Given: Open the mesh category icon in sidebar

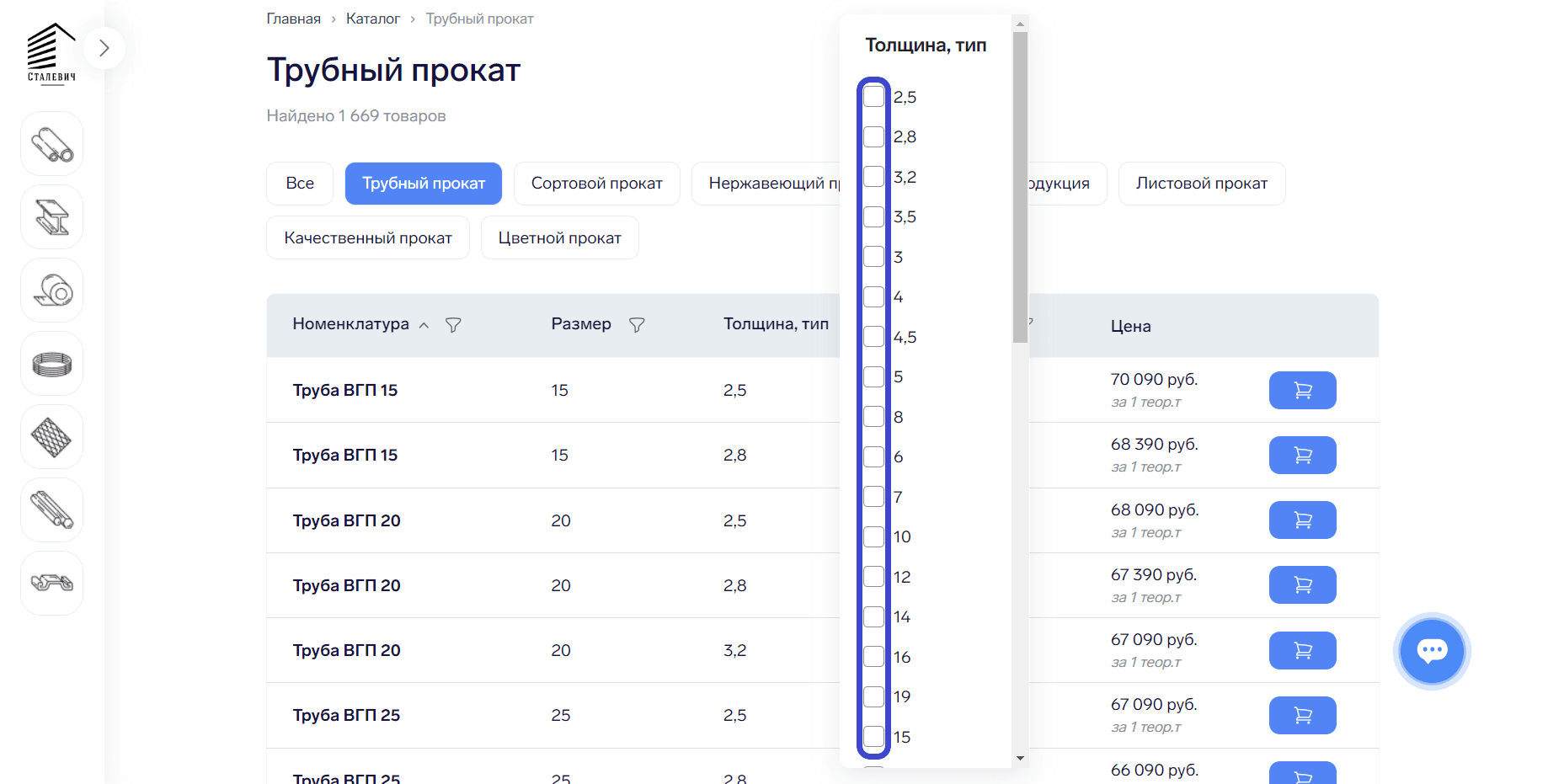Looking at the screenshot, I should coord(52,437).
